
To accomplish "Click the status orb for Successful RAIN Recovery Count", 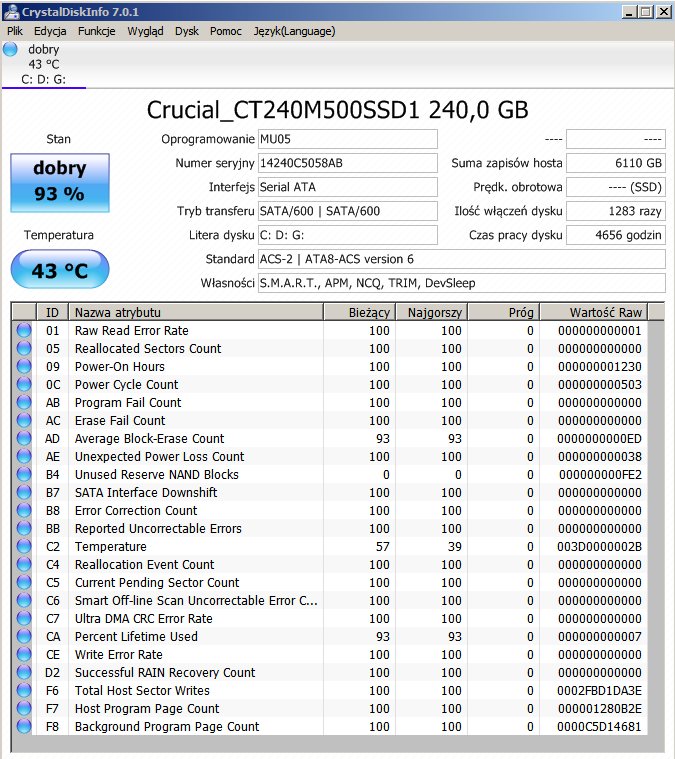I will 24,672.
